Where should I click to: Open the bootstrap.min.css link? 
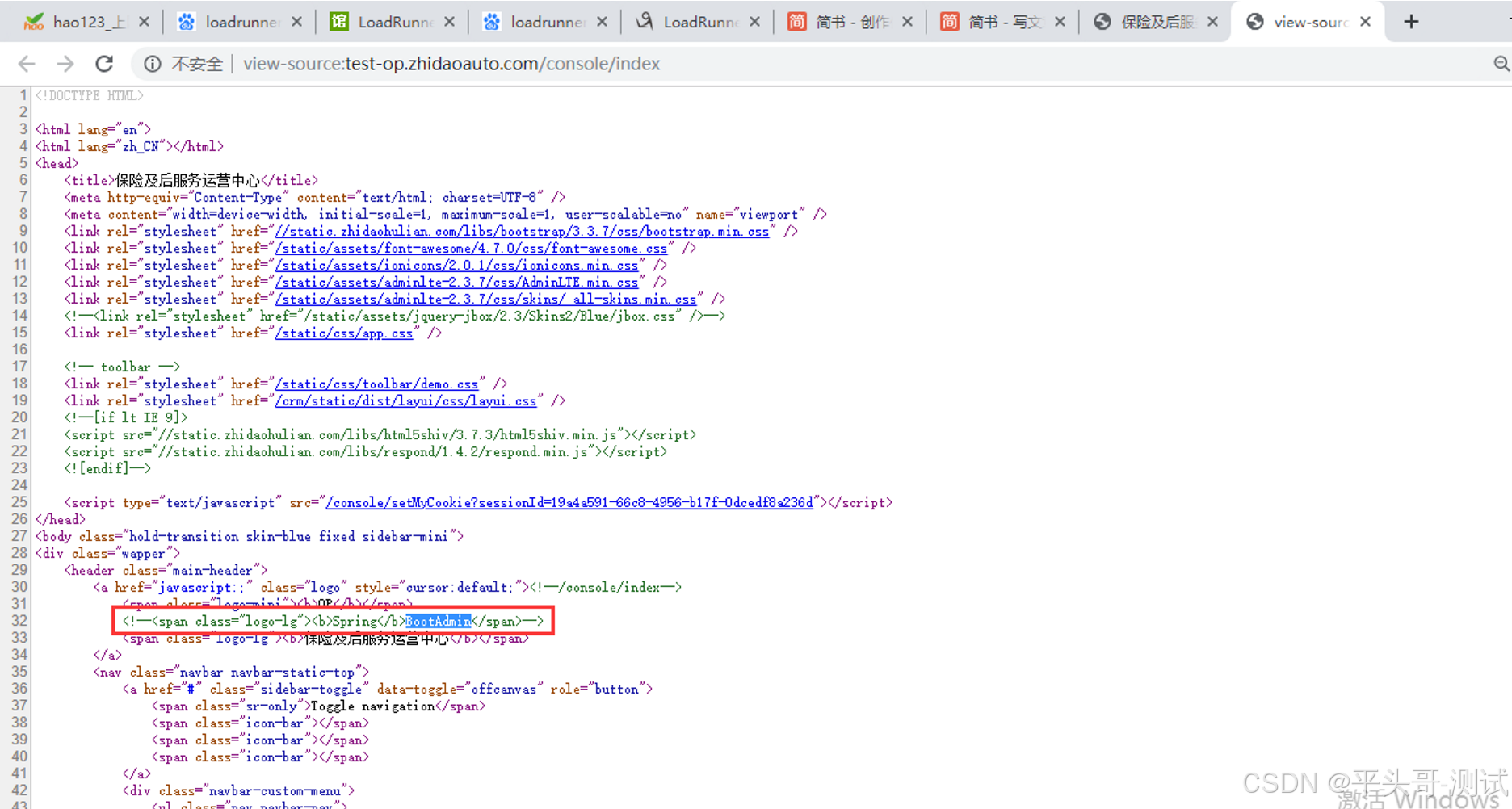pos(522,232)
